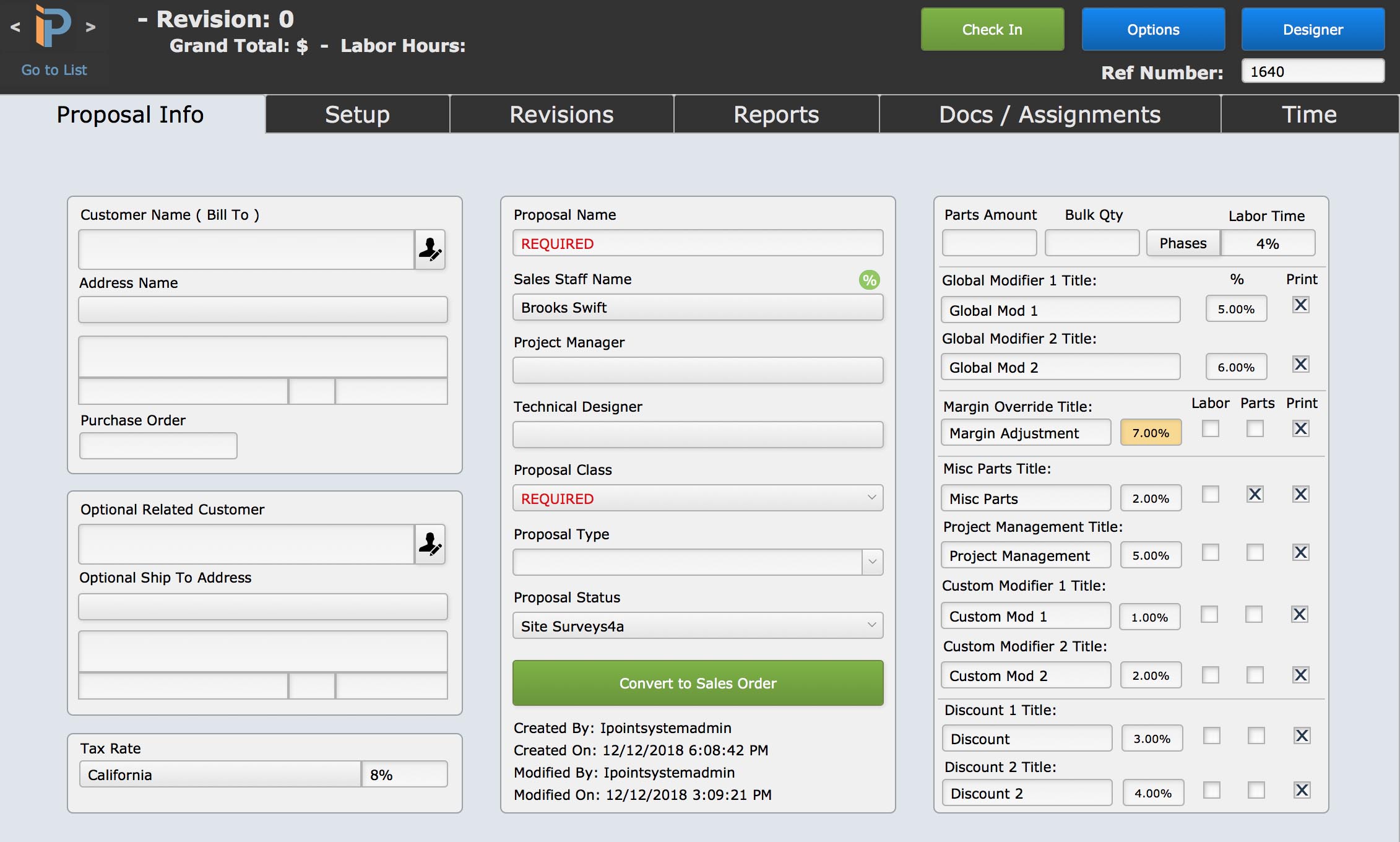Uncheck Parts box for Misc Parts
Screen dimensions: 1400x842
click(1255, 494)
